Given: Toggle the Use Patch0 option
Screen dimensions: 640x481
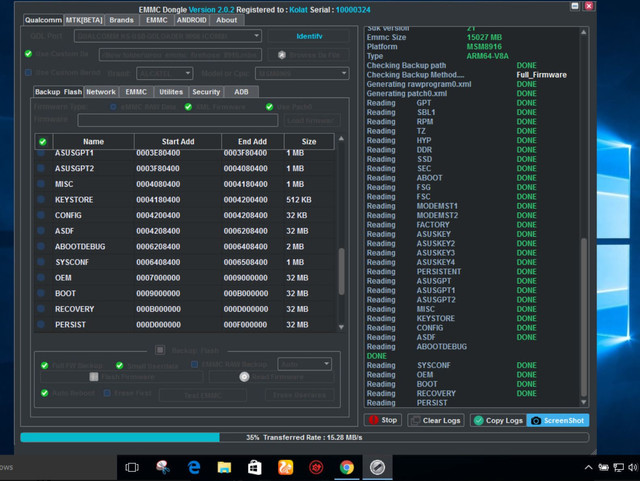Looking at the screenshot, I should click(x=269, y=107).
